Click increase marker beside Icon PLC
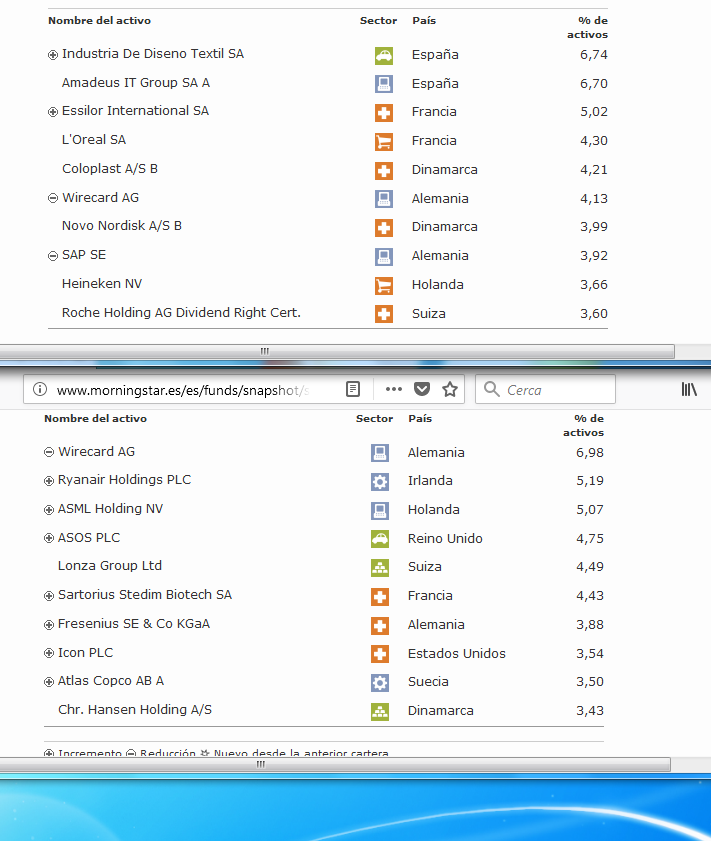This screenshot has height=841, width=711. 49,653
